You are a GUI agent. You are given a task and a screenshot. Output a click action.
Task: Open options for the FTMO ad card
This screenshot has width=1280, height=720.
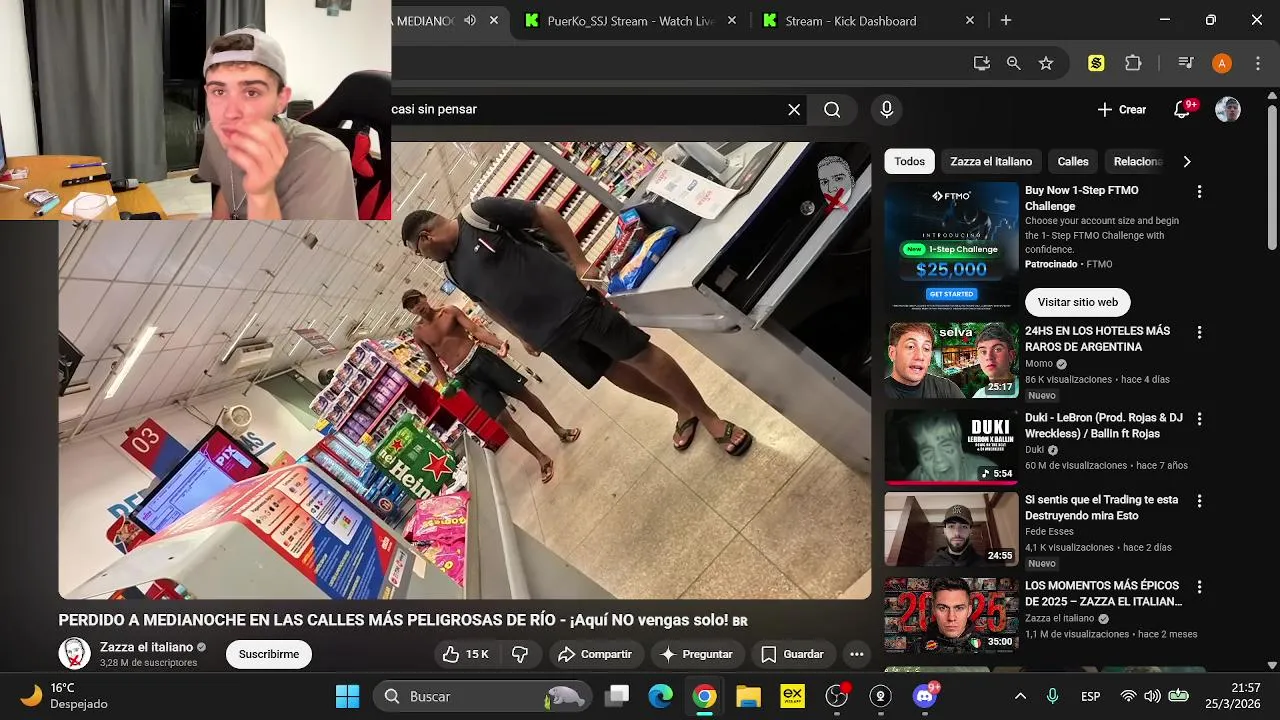(x=1199, y=191)
